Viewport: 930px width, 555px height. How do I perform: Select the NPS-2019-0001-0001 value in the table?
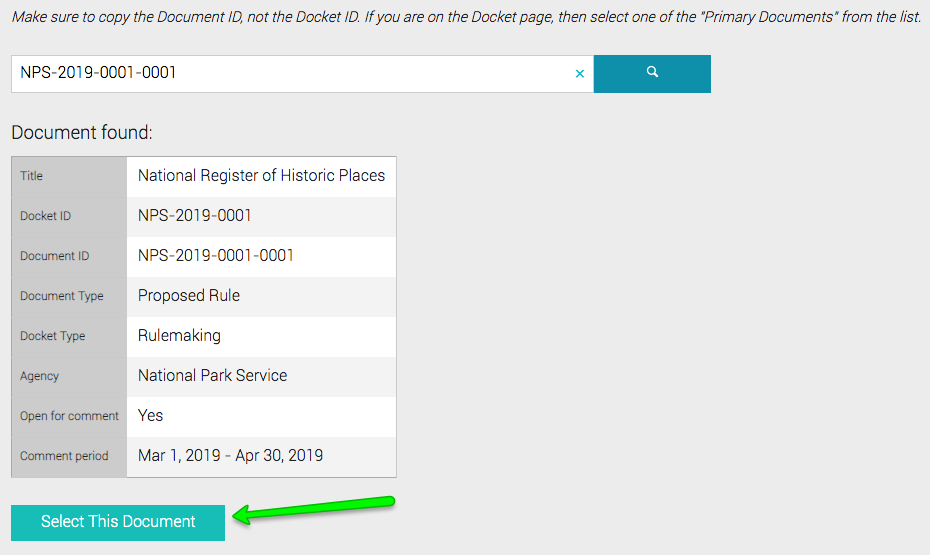216,256
